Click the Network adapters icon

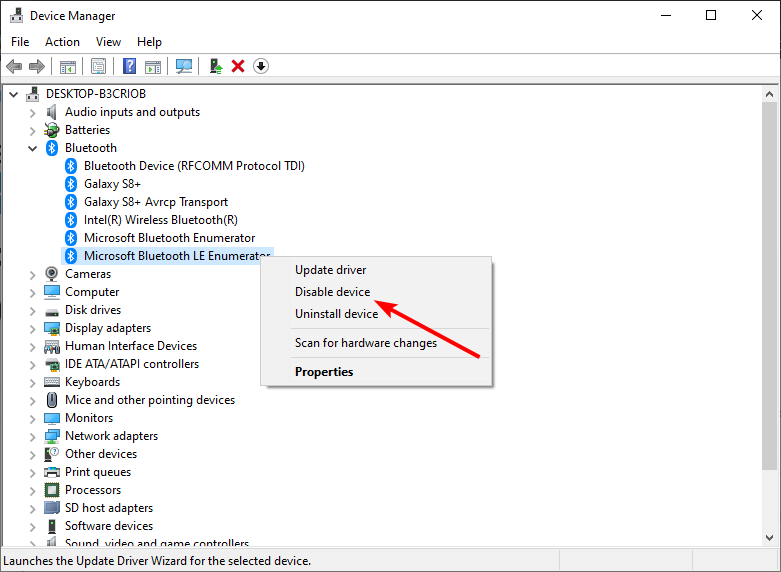pos(52,436)
